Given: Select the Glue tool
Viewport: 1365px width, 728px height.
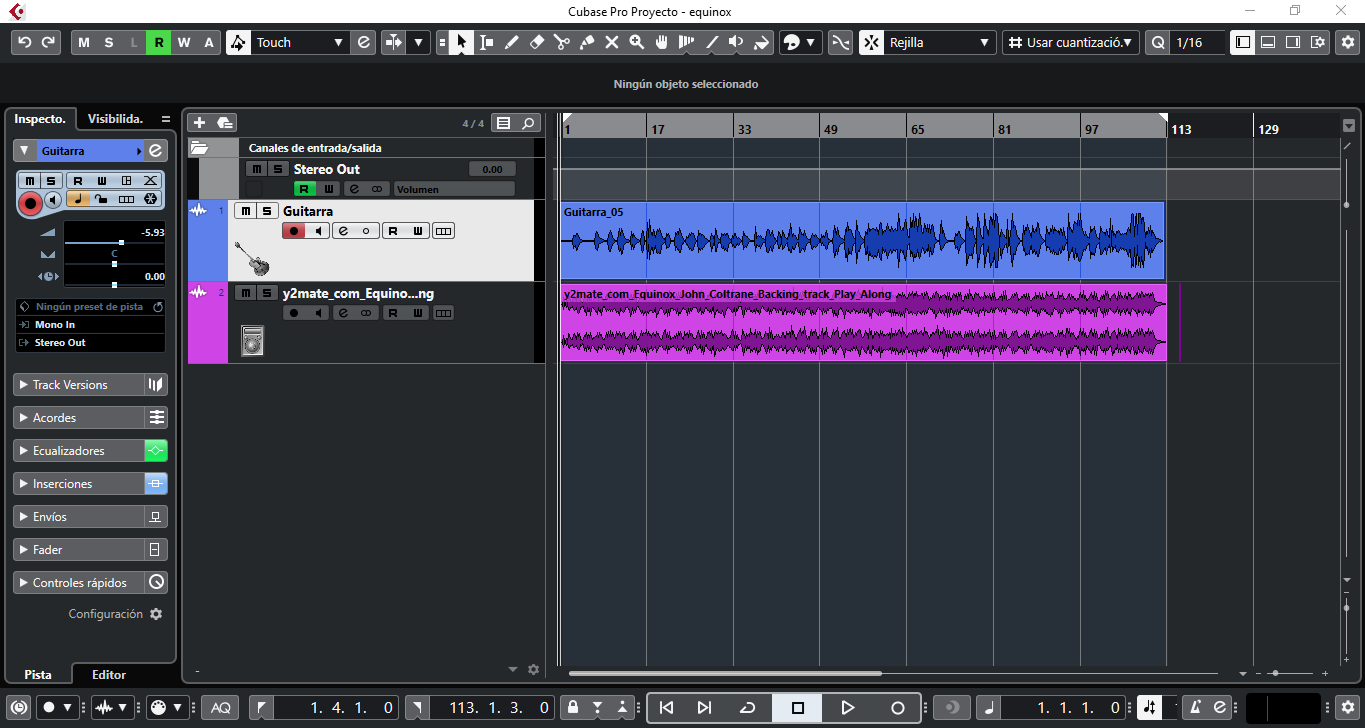Looking at the screenshot, I should pyautogui.click(x=586, y=42).
